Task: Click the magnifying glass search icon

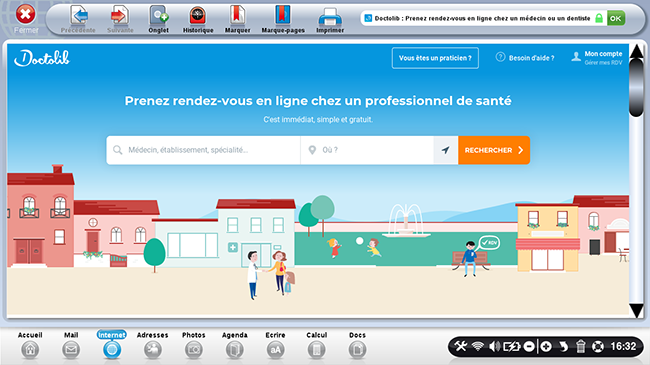Action: coord(118,150)
